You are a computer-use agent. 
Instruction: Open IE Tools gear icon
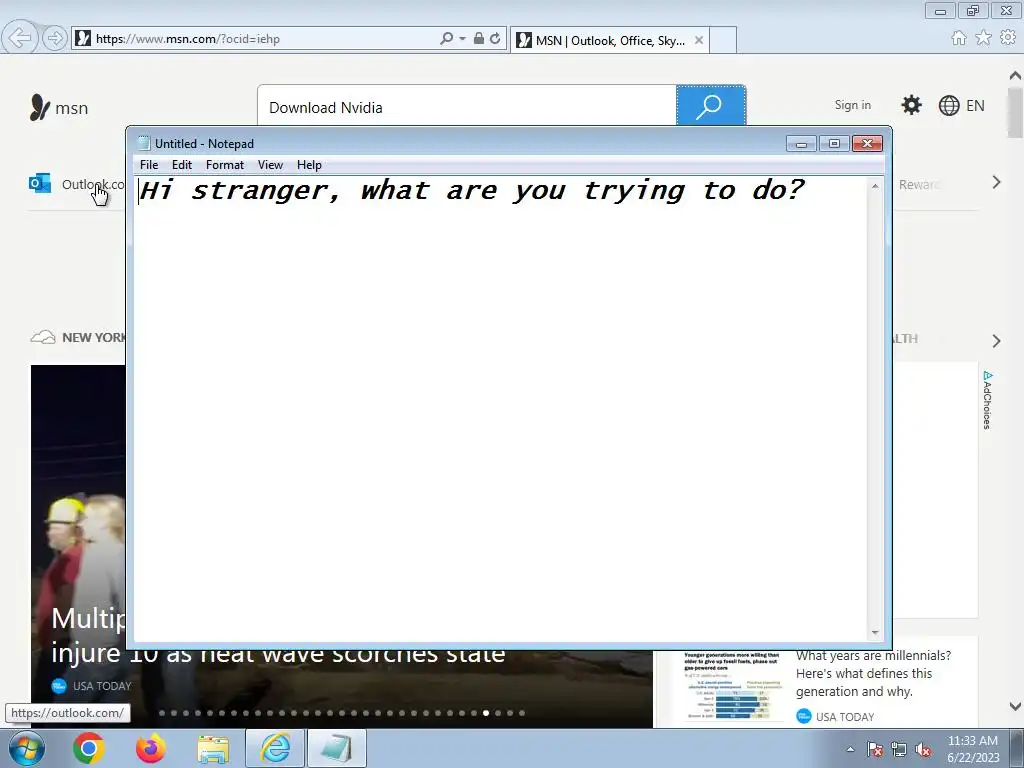tap(1008, 38)
